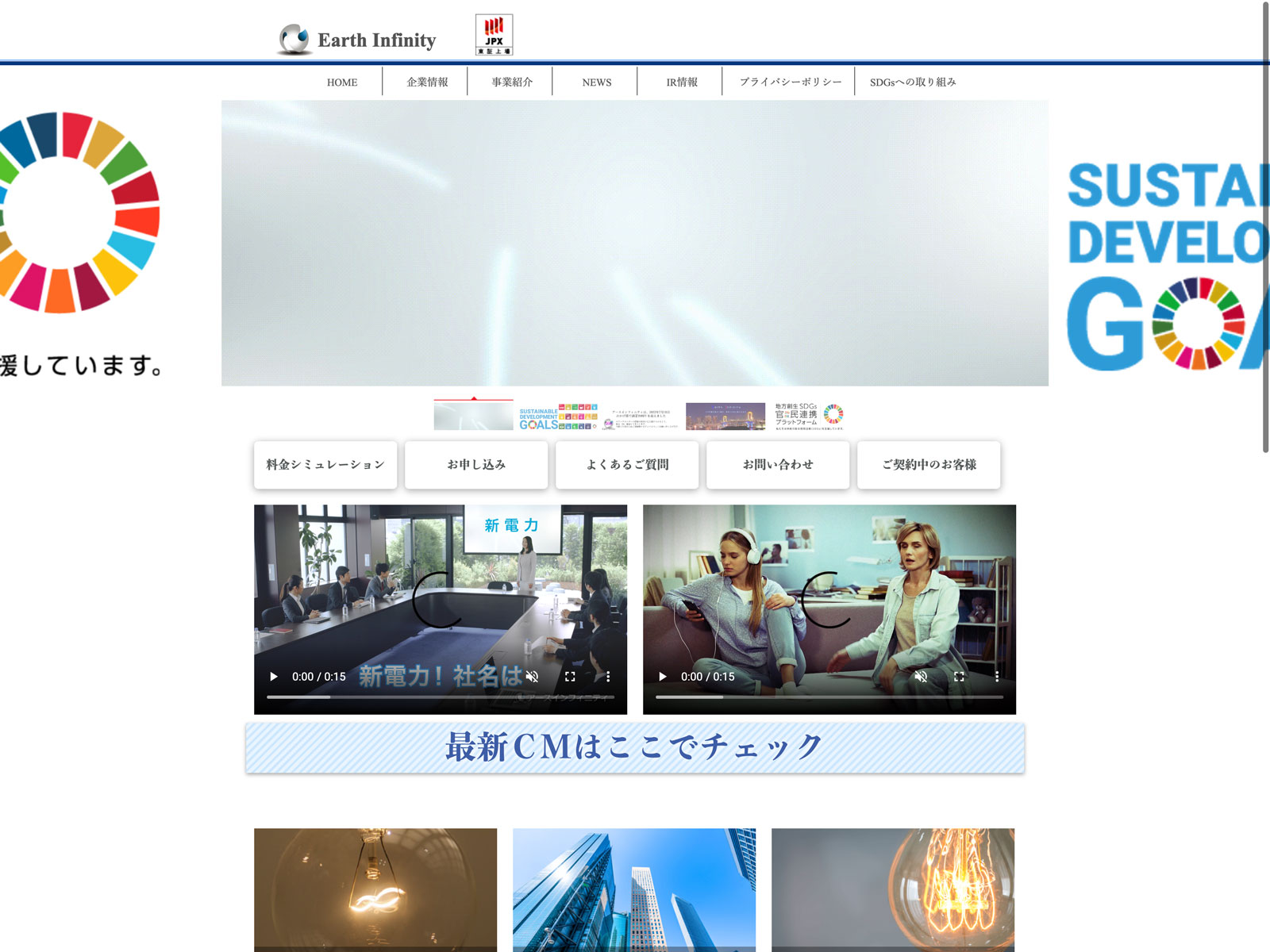Unmute the left commercial video
This screenshot has height=952, width=1270.
tap(532, 677)
